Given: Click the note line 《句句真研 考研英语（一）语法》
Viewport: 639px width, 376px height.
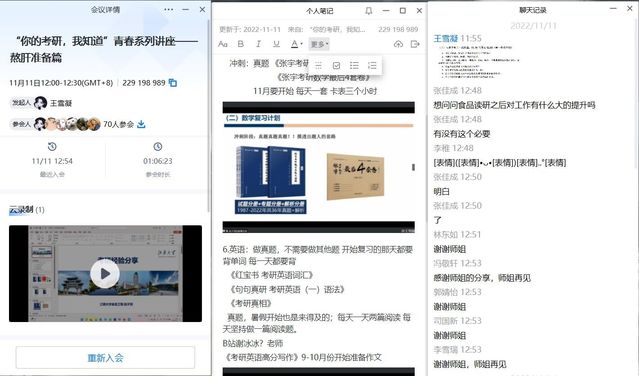Looking at the screenshot, I should [x=287, y=289].
